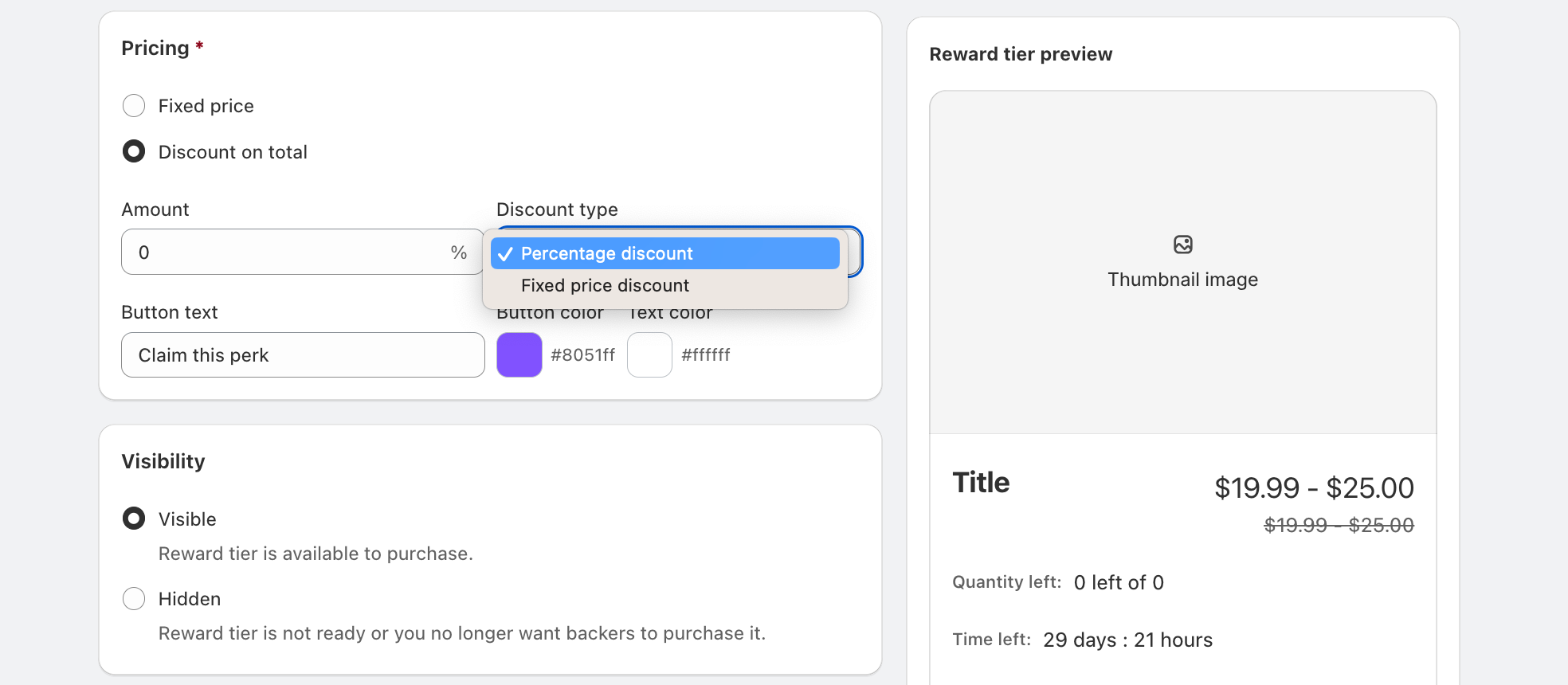Select the Fixed price radio button

pos(134,106)
